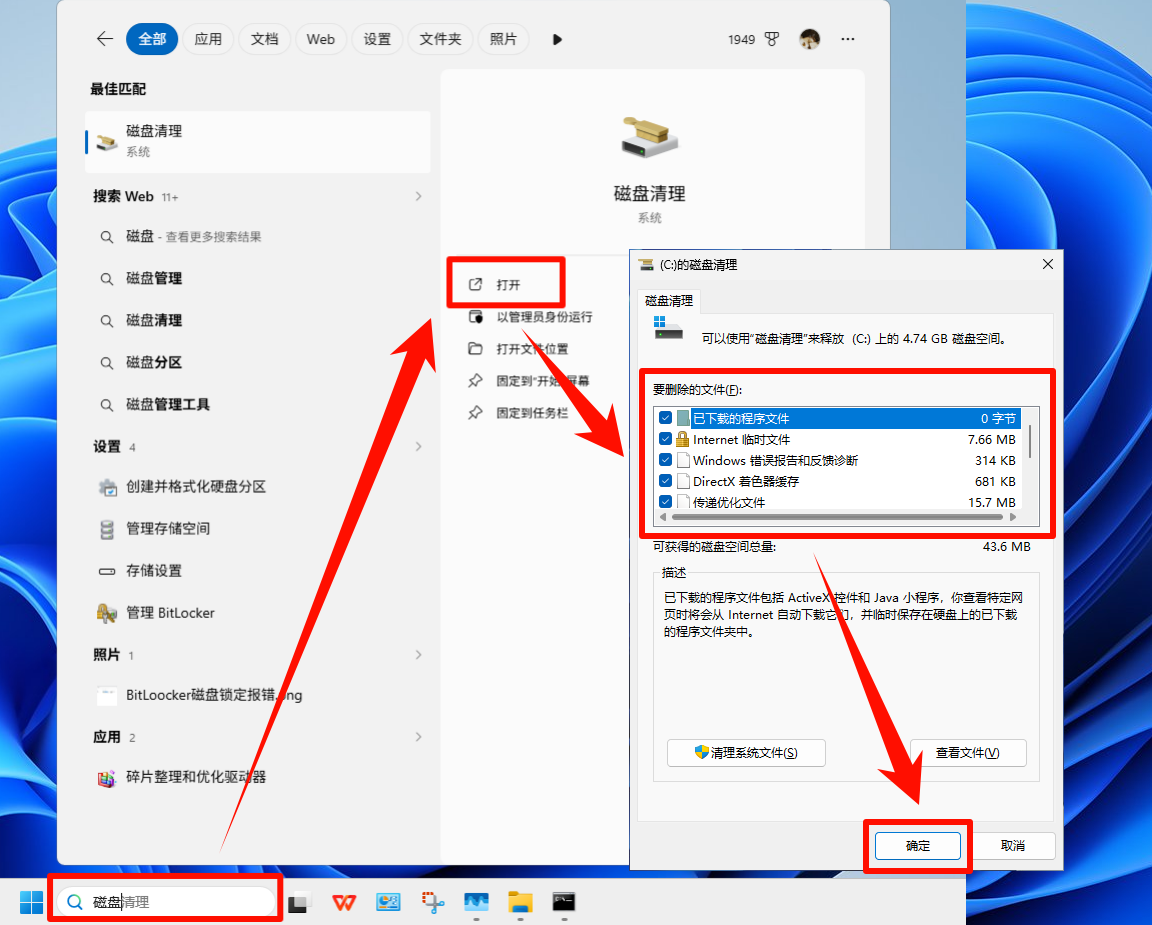Open the Control Panel taskbar icon
Viewport: 1152px width, 925px height.
pyautogui.click(x=388, y=901)
